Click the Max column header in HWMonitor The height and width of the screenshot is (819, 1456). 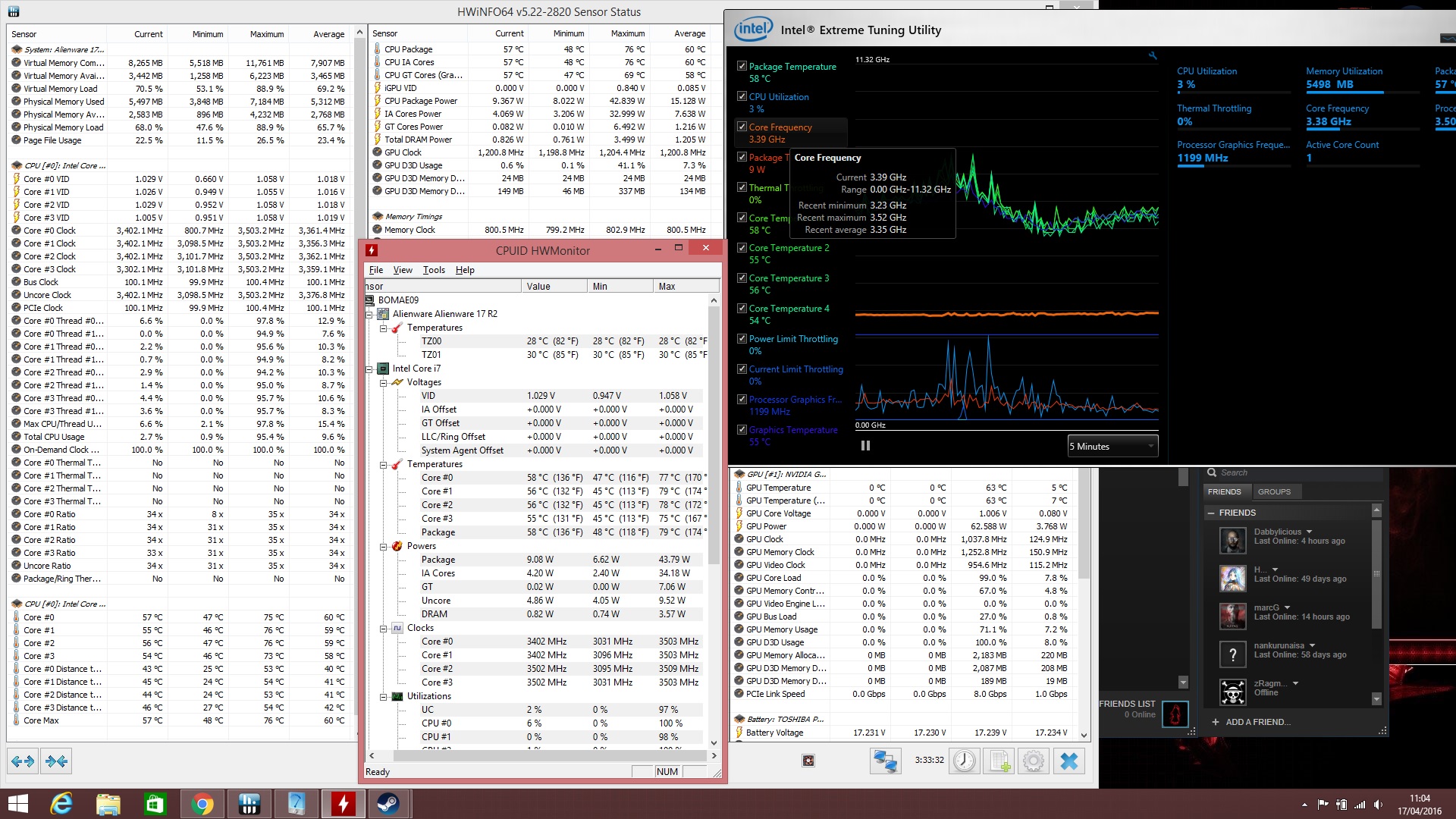coord(686,286)
